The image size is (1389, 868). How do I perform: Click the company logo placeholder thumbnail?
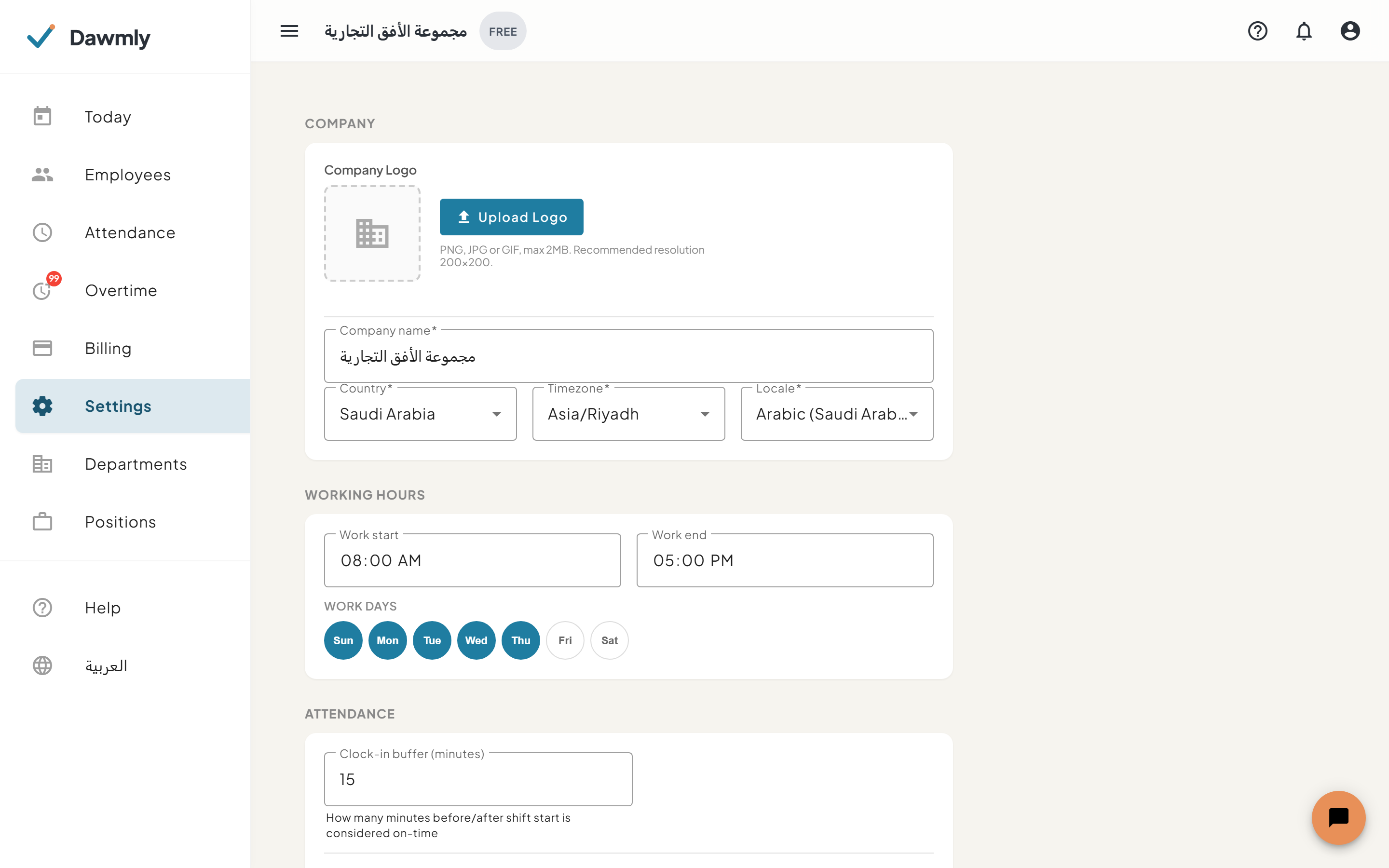coord(372,233)
